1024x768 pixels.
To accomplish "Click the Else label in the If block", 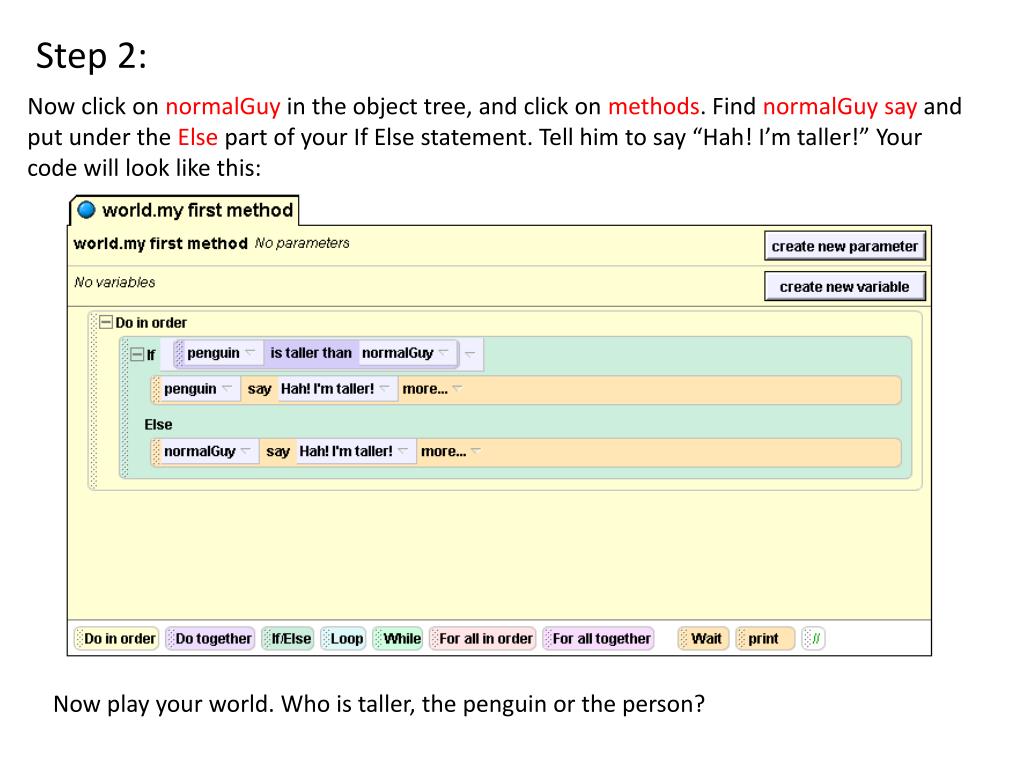I will pos(158,424).
